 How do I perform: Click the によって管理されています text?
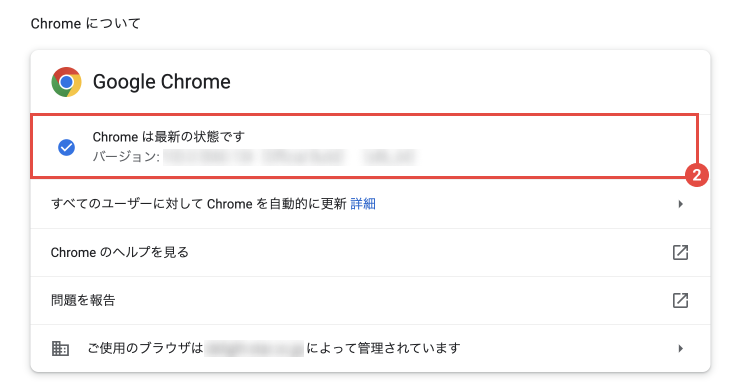click(383, 348)
